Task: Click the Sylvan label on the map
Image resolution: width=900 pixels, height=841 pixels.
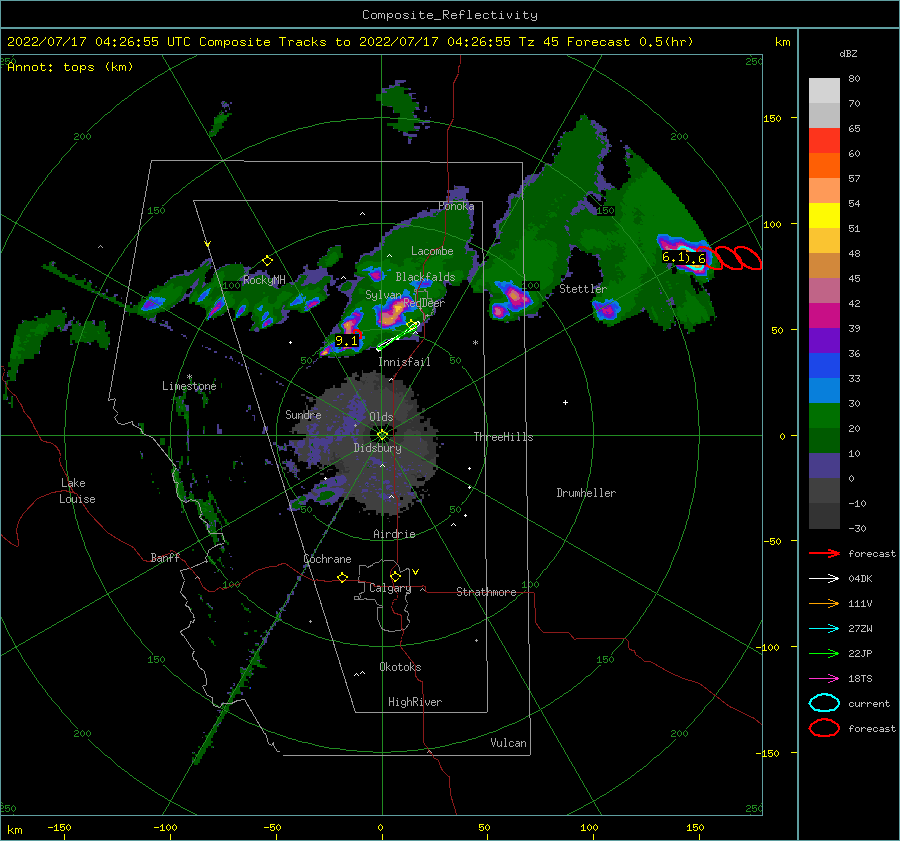Action: [x=383, y=295]
